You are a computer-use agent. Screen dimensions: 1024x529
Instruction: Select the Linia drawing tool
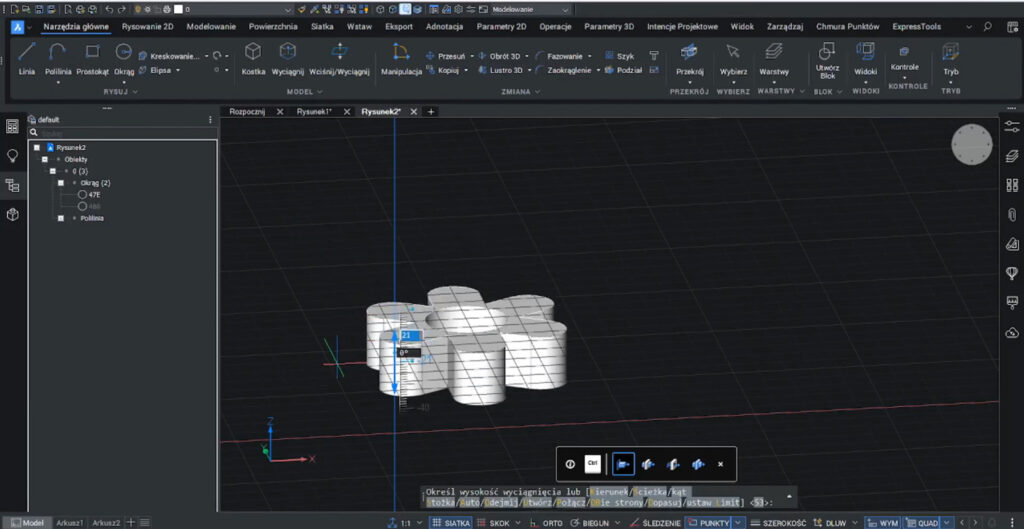(x=27, y=59)
